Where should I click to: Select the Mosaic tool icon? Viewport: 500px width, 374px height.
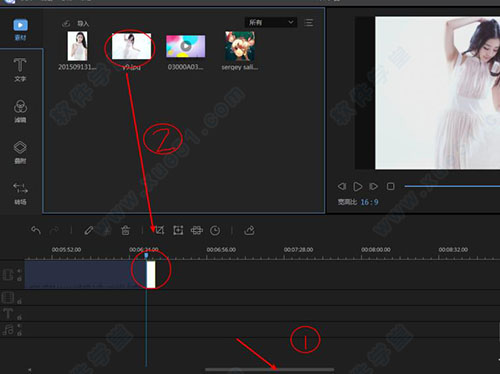pos(197,230)
